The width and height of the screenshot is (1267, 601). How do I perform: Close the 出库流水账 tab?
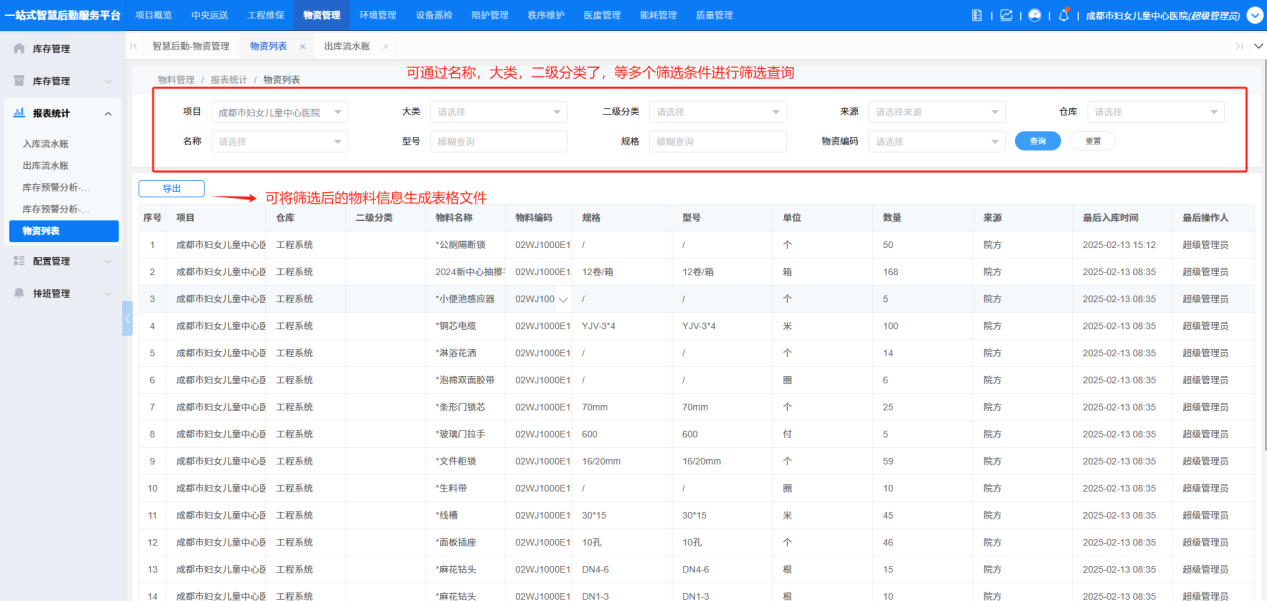point(385,47)
